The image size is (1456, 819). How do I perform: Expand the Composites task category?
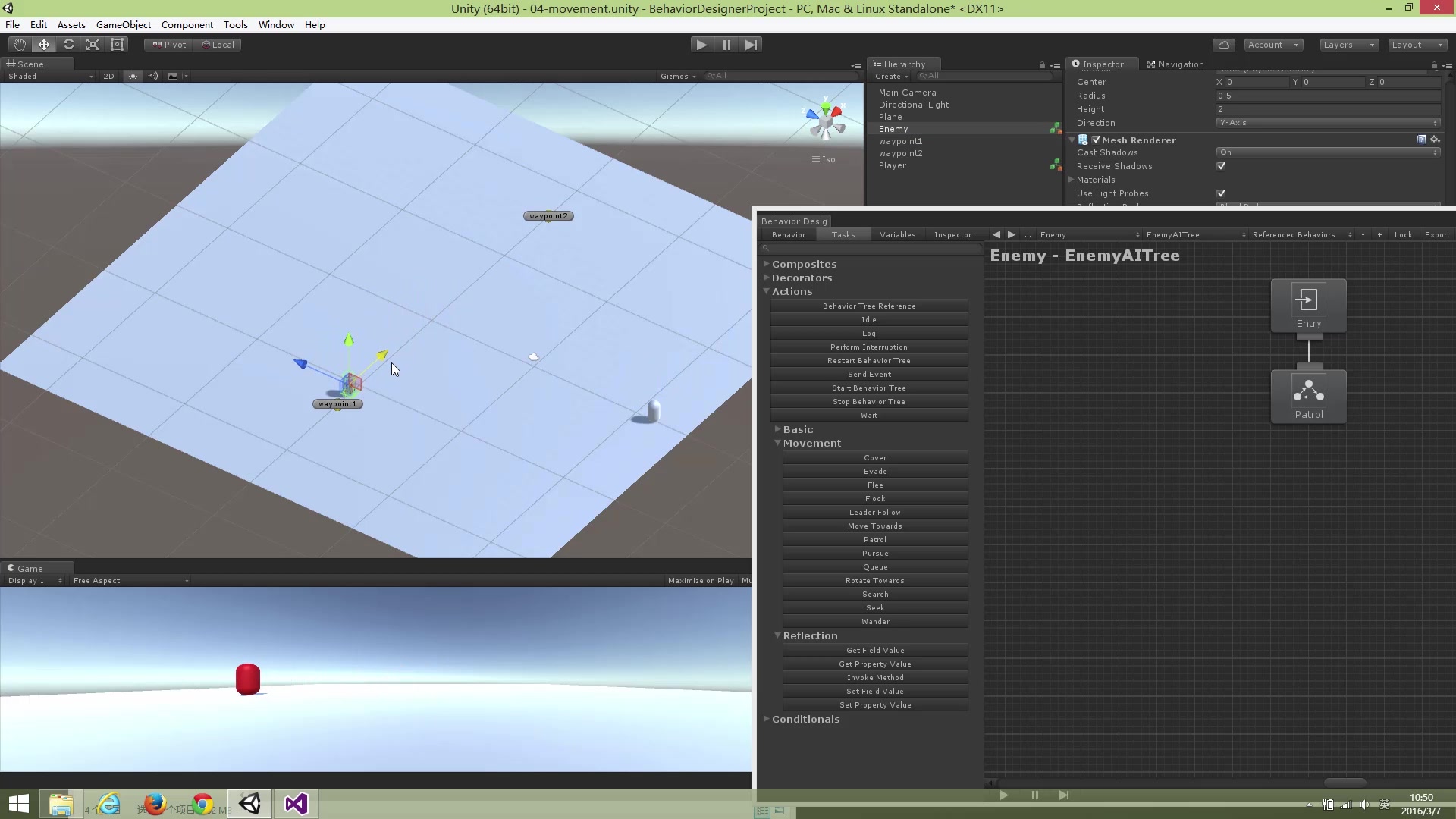click(x=804, y=264)
